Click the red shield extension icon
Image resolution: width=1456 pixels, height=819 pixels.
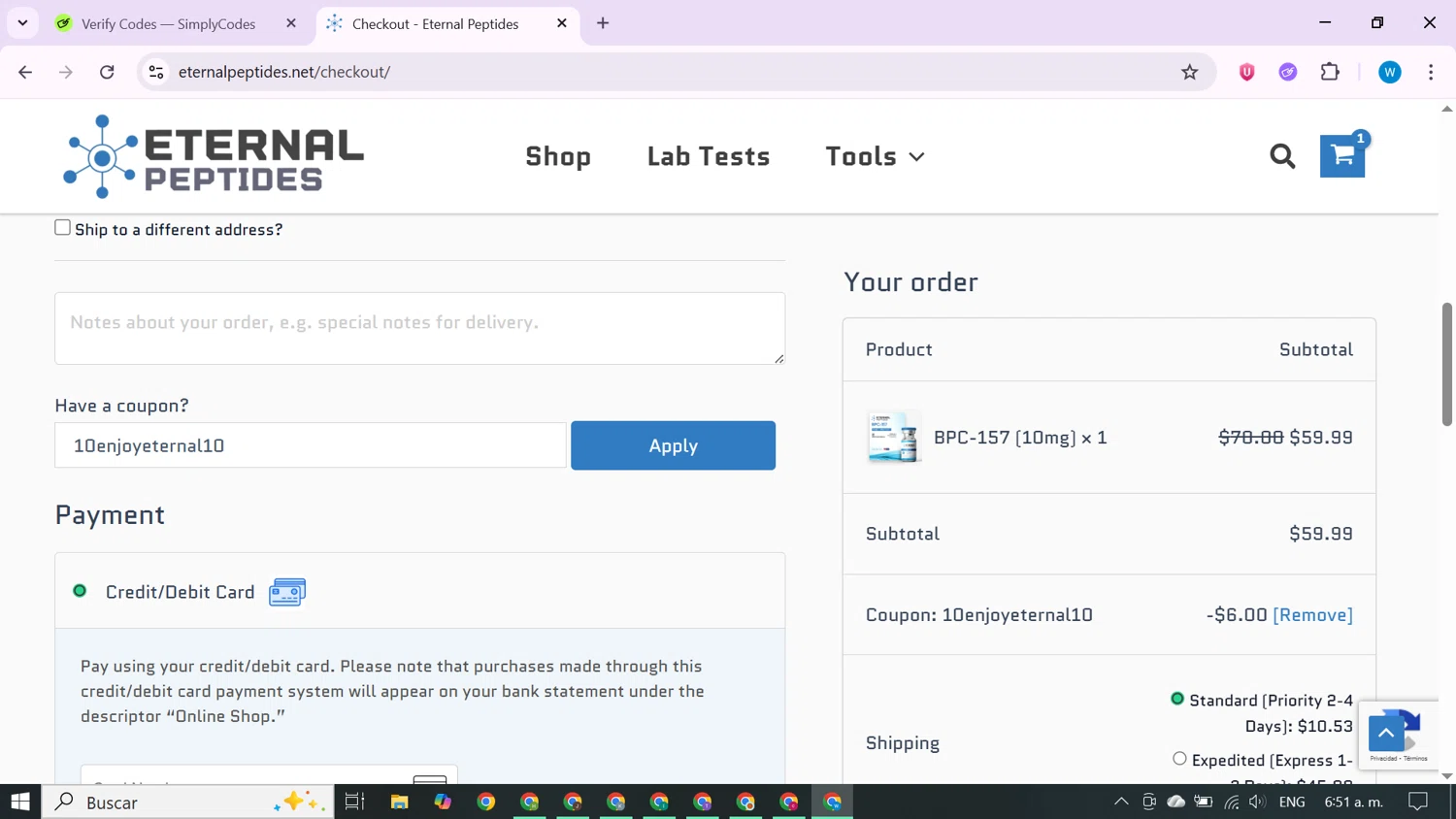tap(1247, 72)
